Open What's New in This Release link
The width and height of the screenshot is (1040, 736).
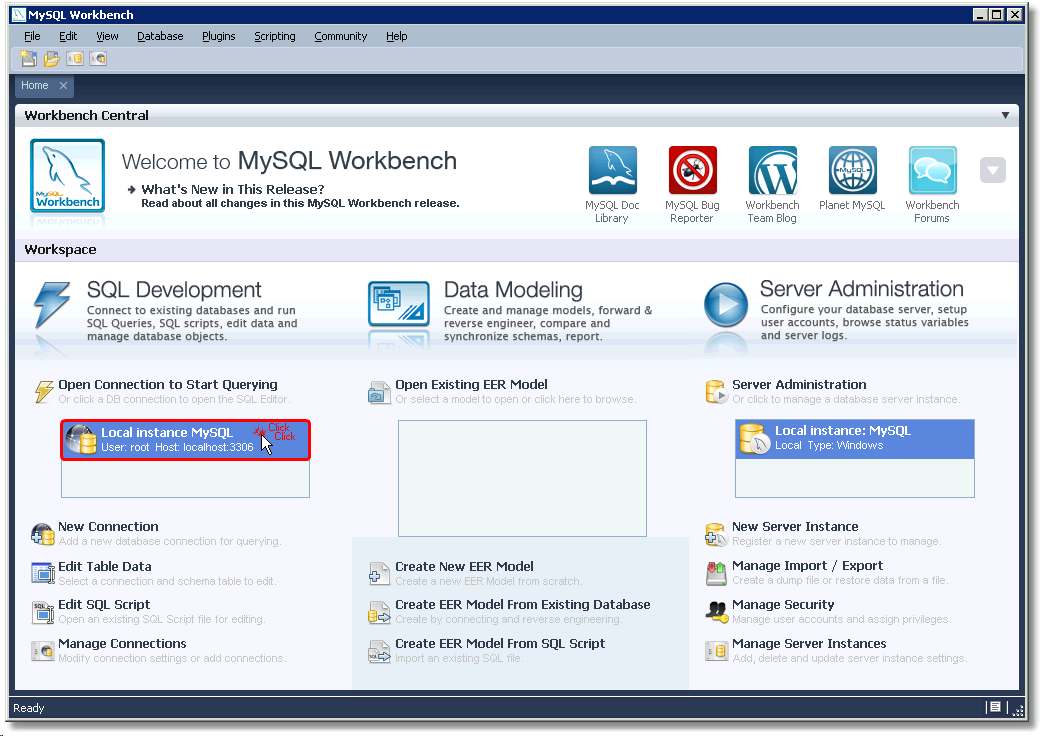(x=233, y=189)
